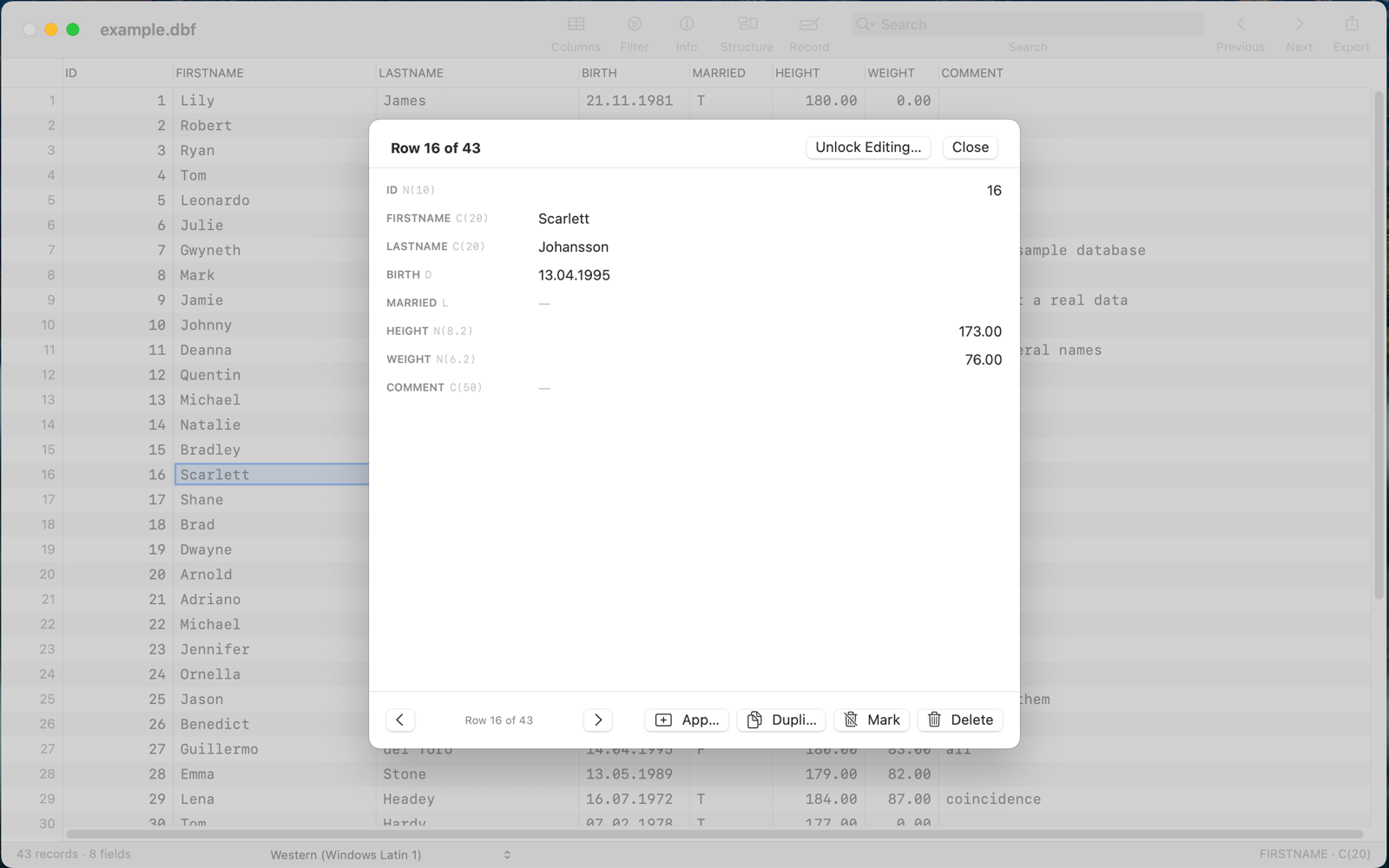Click the FIRSTNAME column header

pos(273,73)
